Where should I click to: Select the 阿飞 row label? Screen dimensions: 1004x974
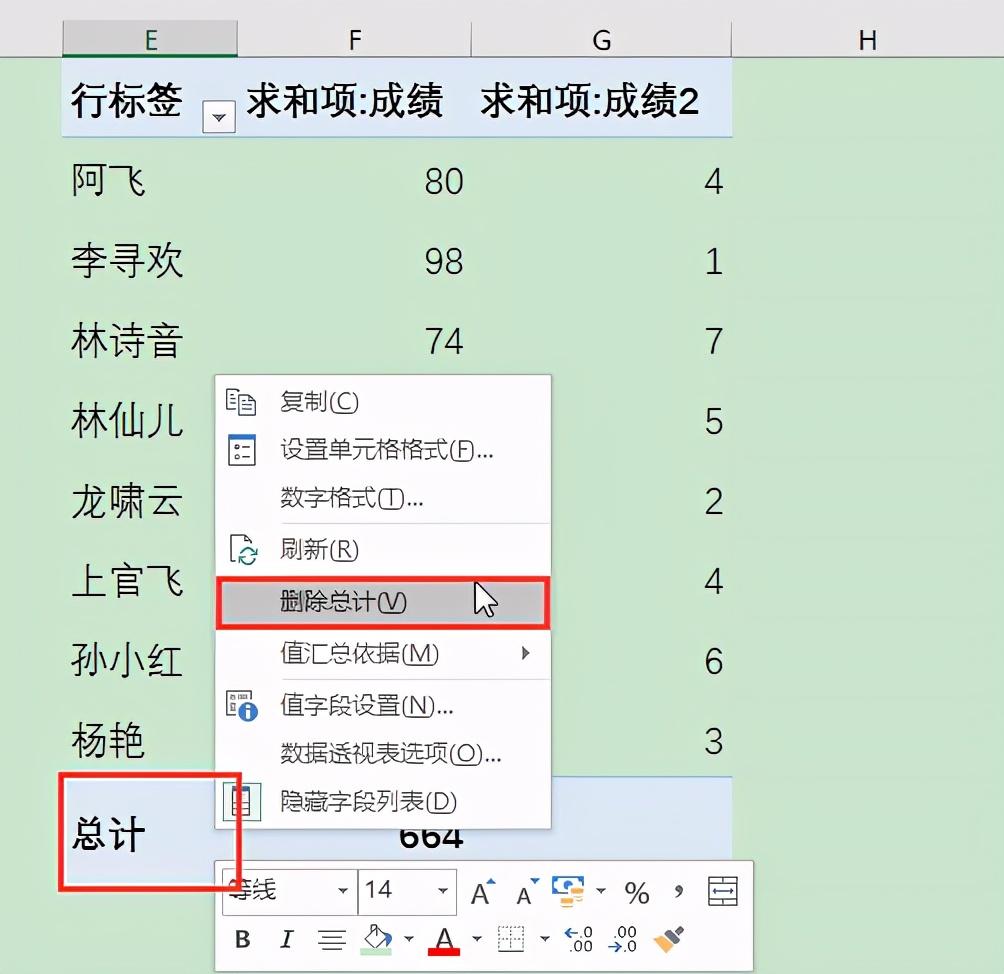coord(108,181)
